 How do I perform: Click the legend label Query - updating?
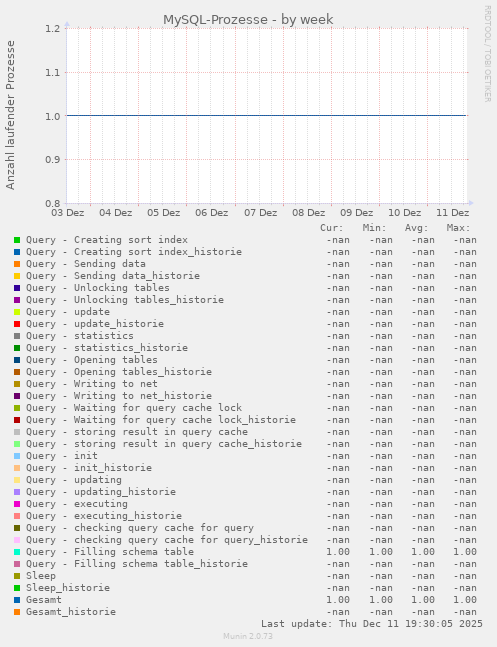click(x=74, y=480)
